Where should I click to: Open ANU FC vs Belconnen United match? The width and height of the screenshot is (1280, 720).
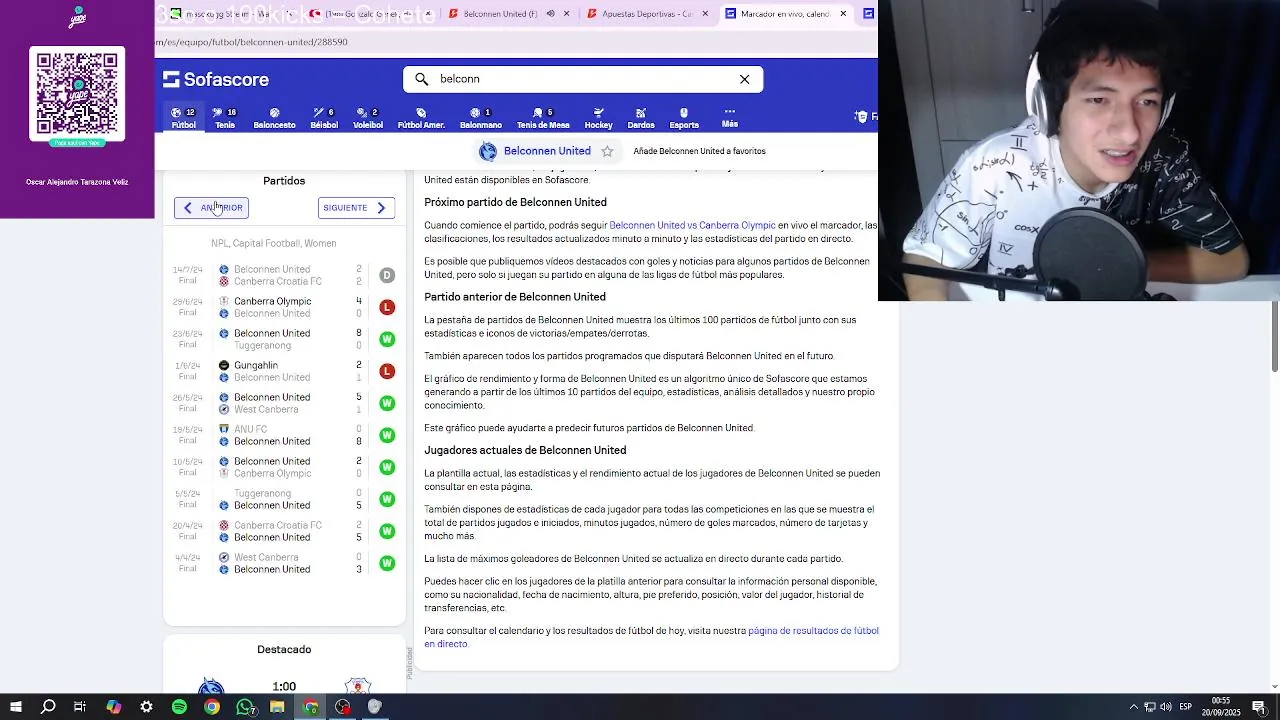284,435
